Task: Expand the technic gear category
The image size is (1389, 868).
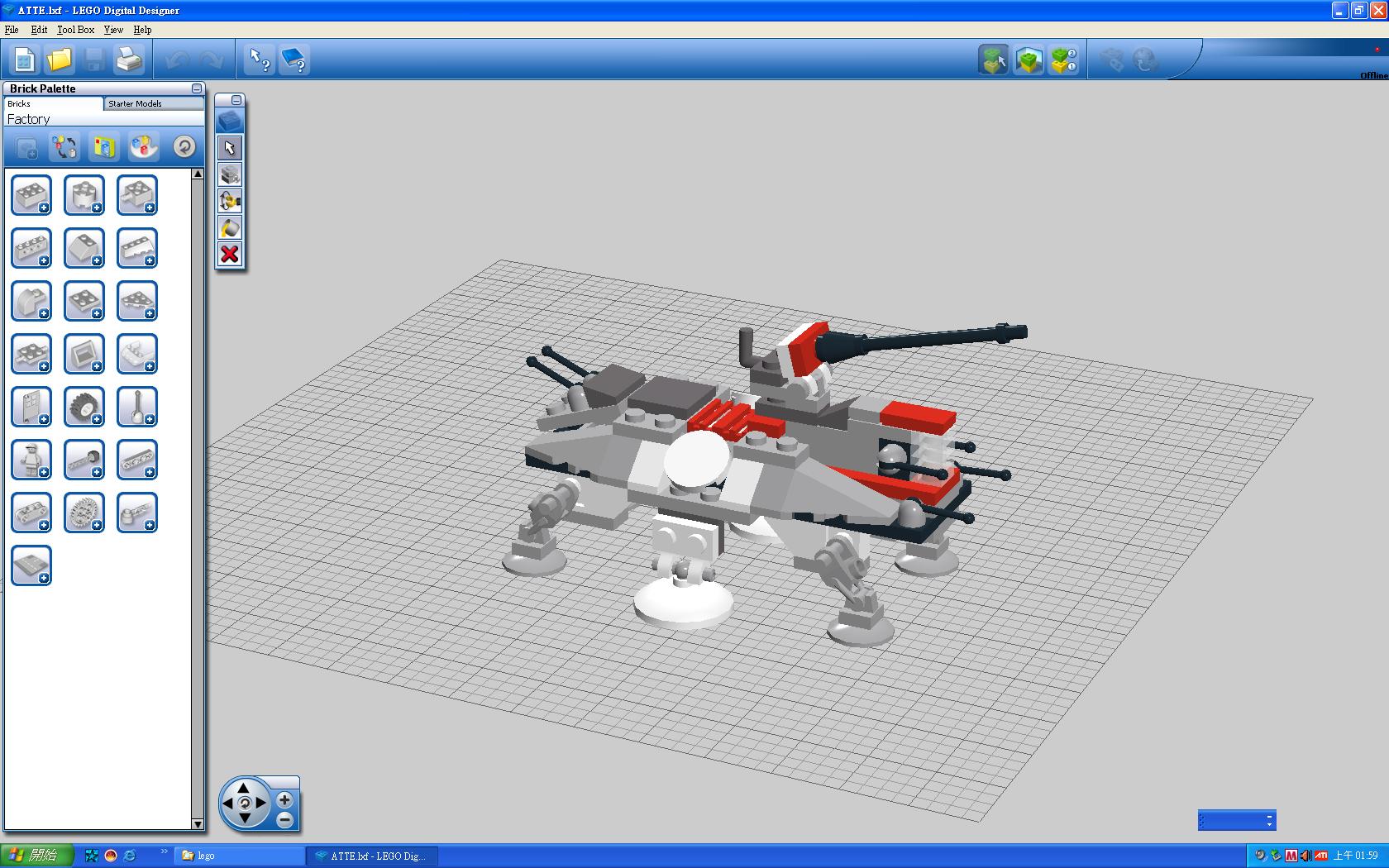Action: [x=84, y=513]
